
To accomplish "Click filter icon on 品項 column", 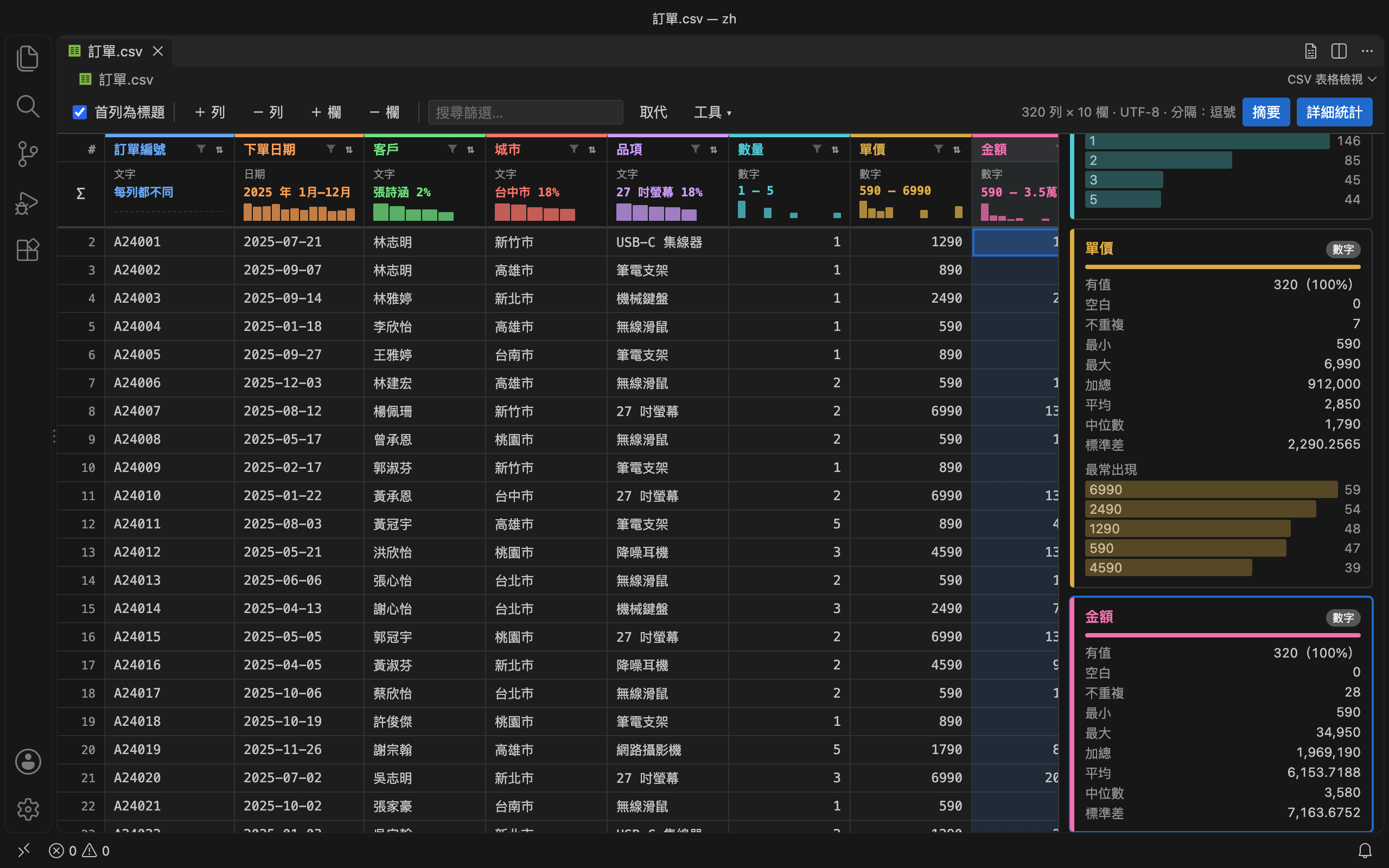I will coord(695,149).
